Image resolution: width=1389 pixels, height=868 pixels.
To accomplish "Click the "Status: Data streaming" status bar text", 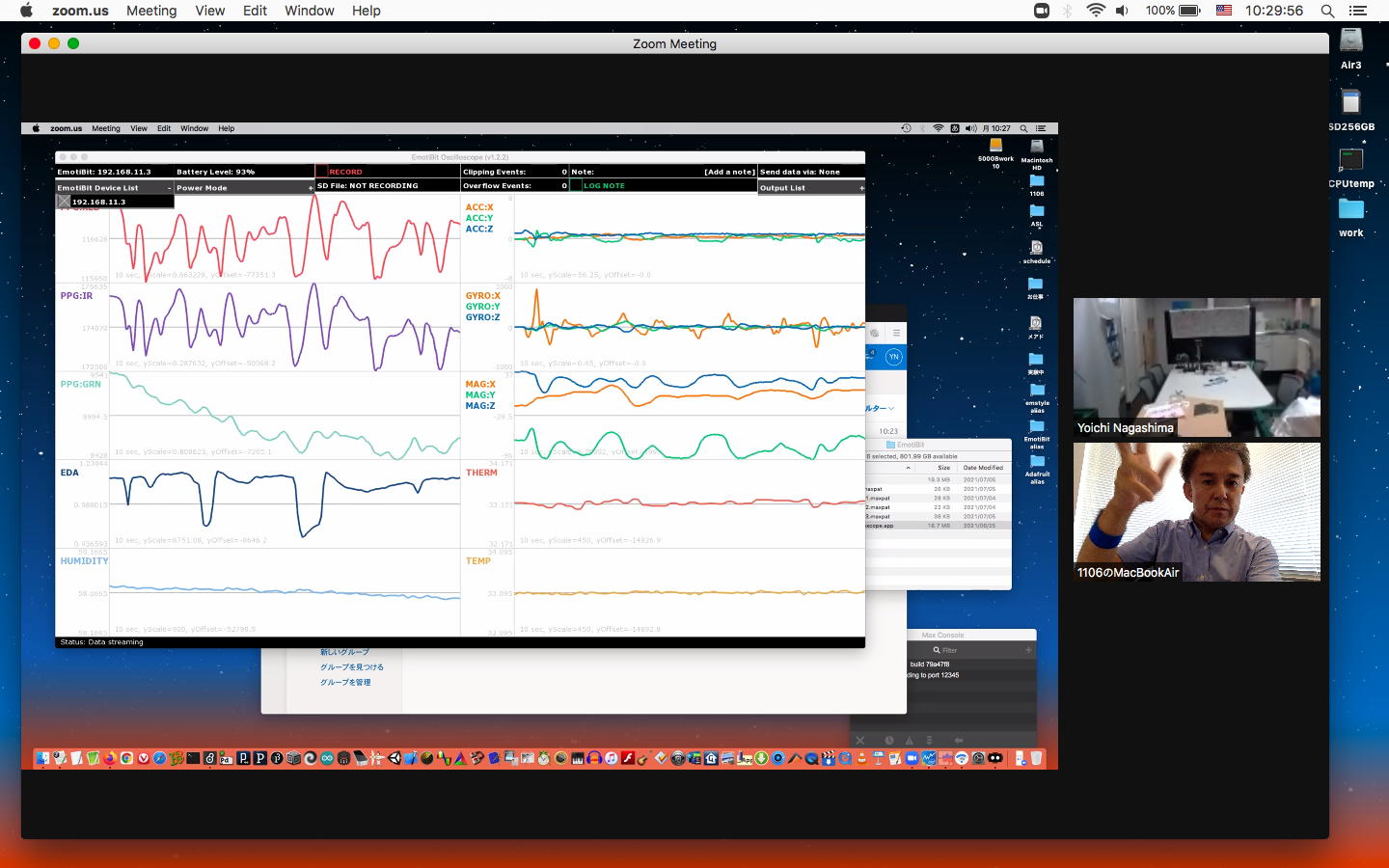I will (x=101, y=642).
